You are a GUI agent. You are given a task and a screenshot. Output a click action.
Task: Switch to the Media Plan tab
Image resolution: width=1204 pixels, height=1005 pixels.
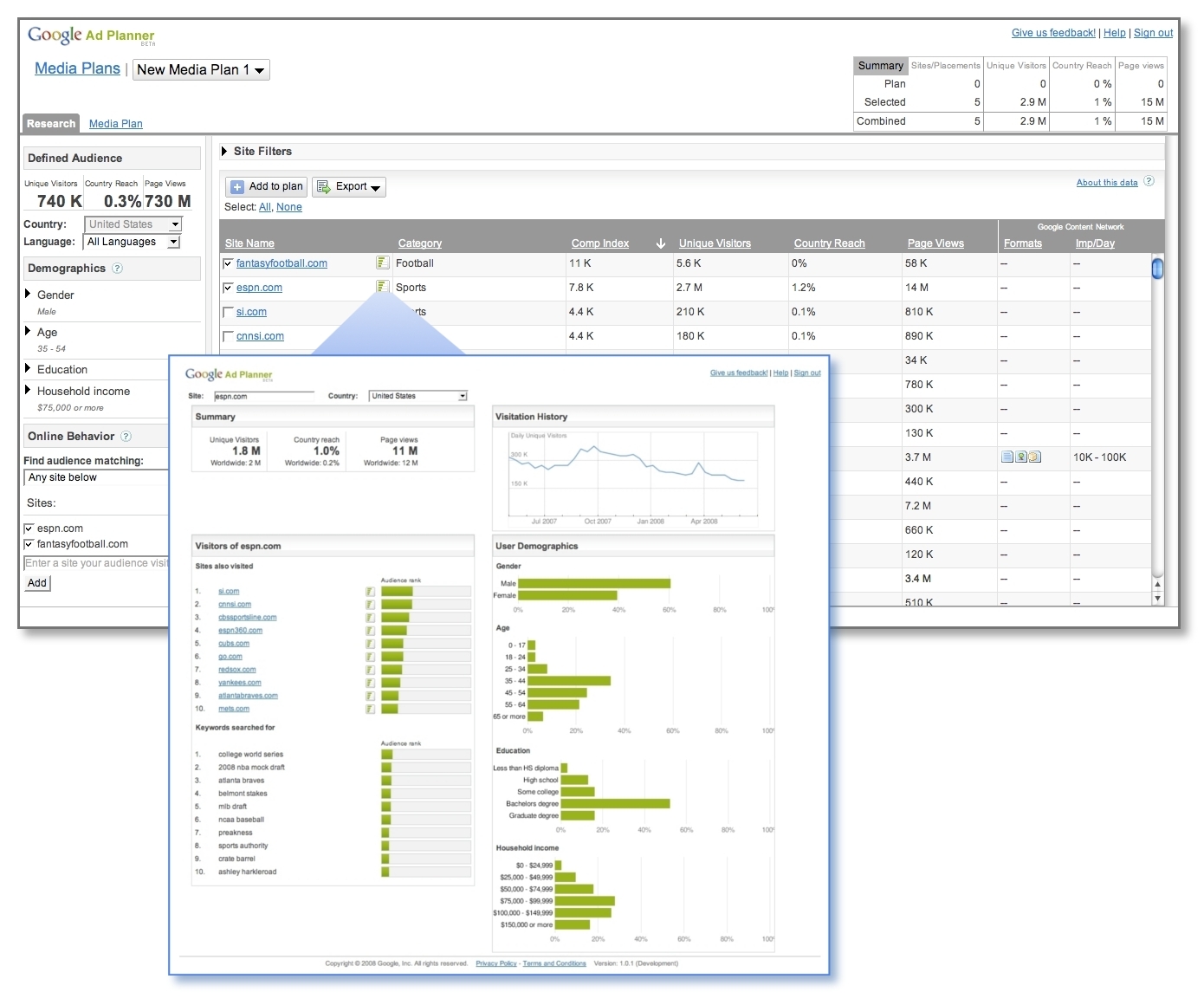point(116,124)
